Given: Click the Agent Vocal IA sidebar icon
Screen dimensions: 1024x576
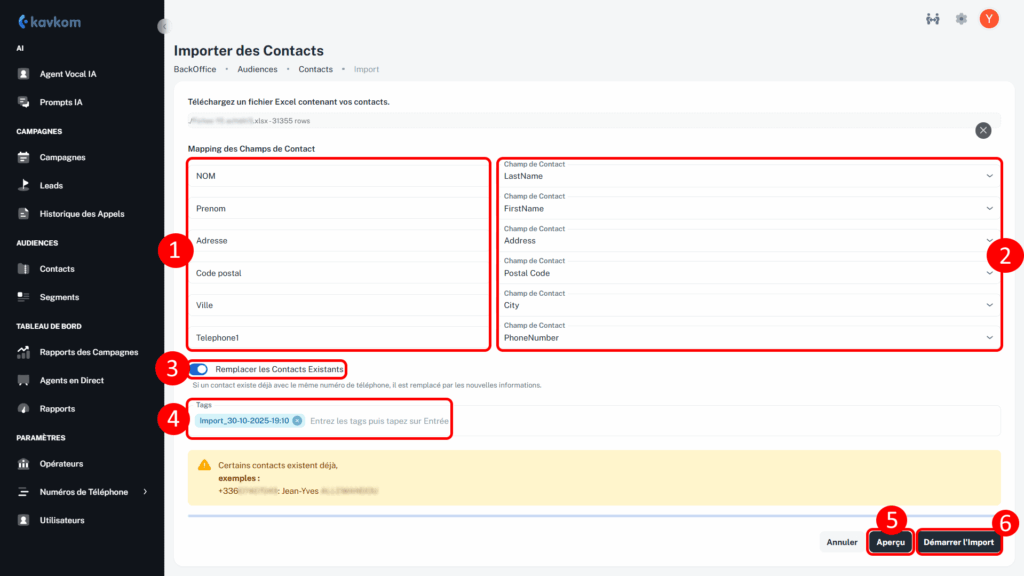Looking at the screenshot, I should (24, 74).
